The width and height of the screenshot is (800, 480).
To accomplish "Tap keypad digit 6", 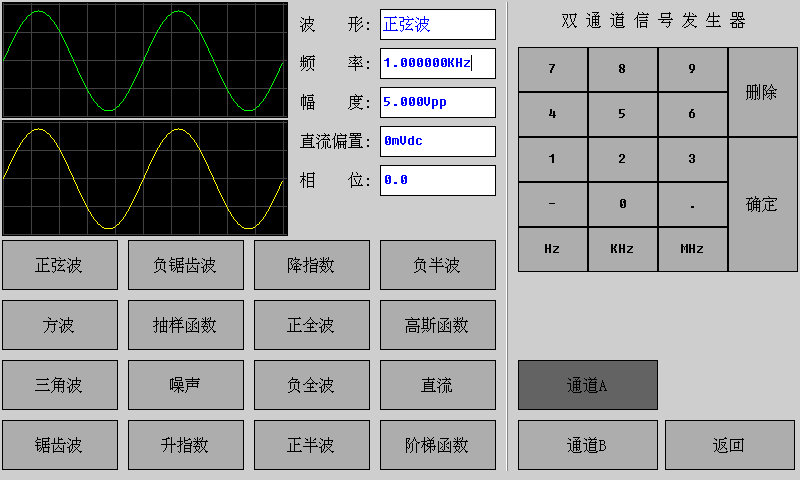I will (x=692, y=114).
